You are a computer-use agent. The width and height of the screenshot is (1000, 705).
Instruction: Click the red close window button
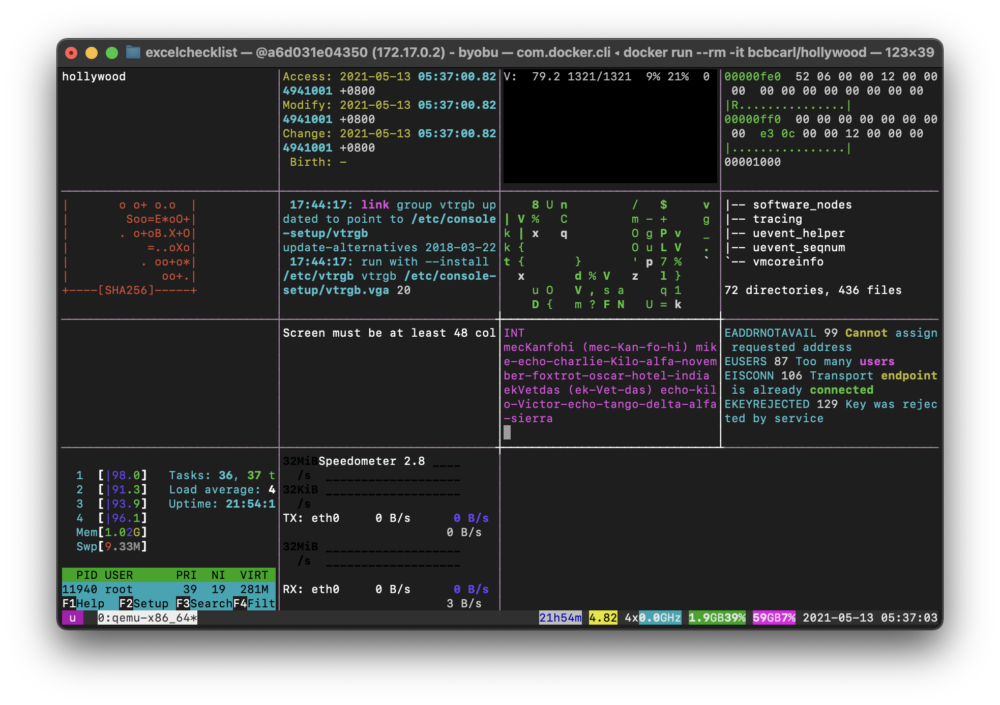pyautogui.click(x=71, y=53)
